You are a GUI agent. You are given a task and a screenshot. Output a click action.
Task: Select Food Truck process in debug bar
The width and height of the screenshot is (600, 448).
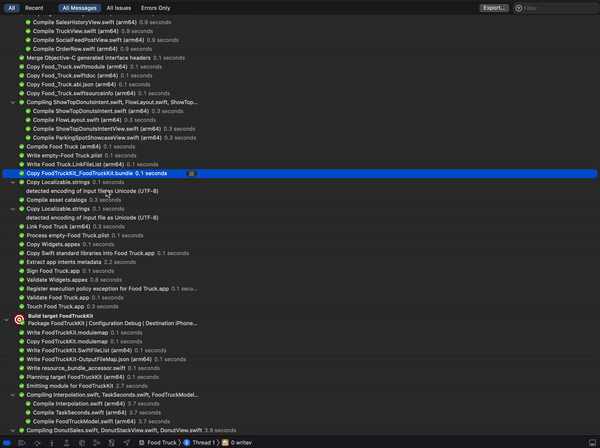158,443
